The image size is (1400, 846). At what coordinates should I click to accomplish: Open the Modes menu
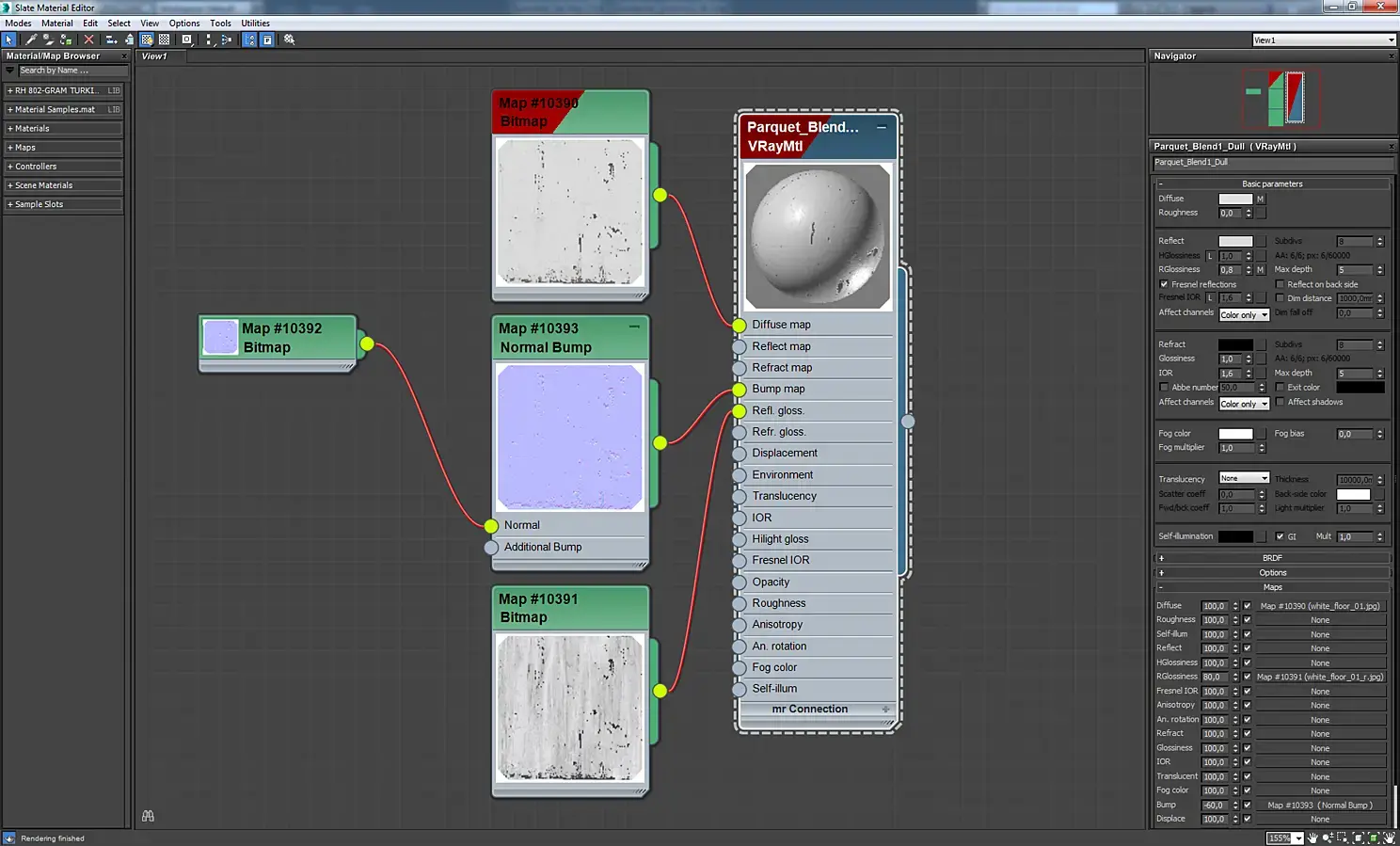(18, 23)
